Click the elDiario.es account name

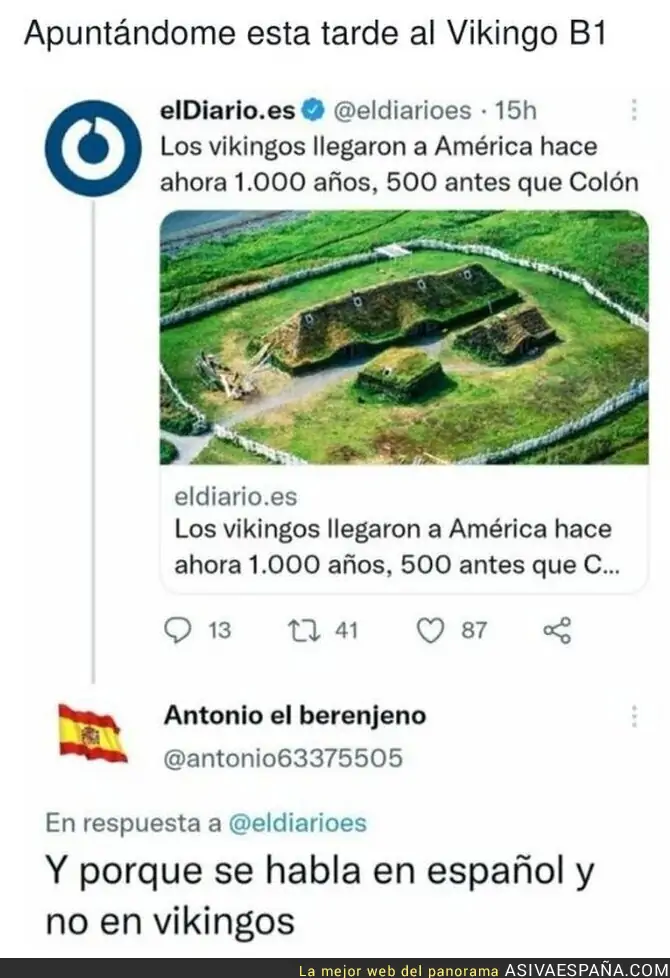[228, 110]
